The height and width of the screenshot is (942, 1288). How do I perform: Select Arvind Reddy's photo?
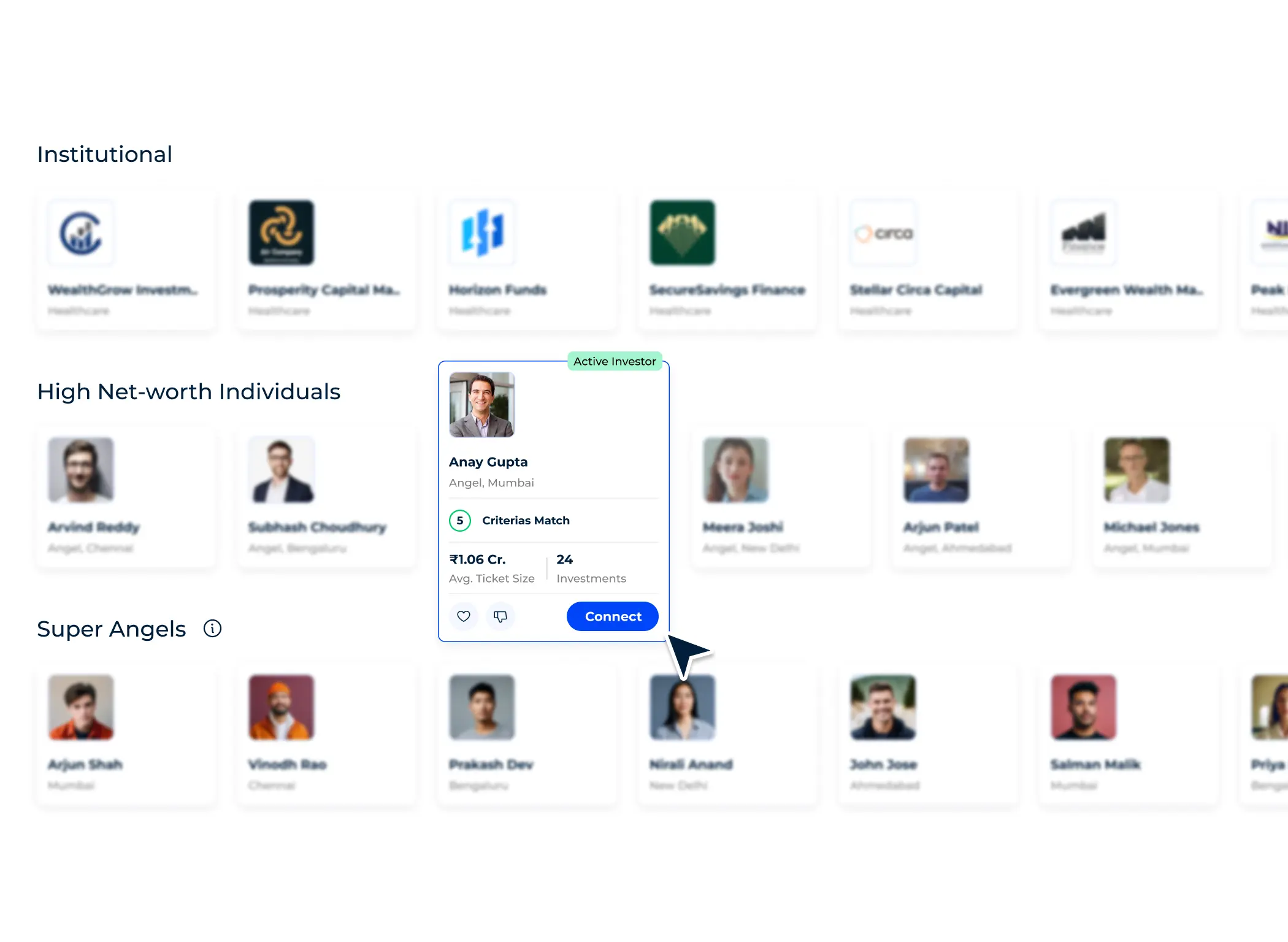(x=81, y=470)
